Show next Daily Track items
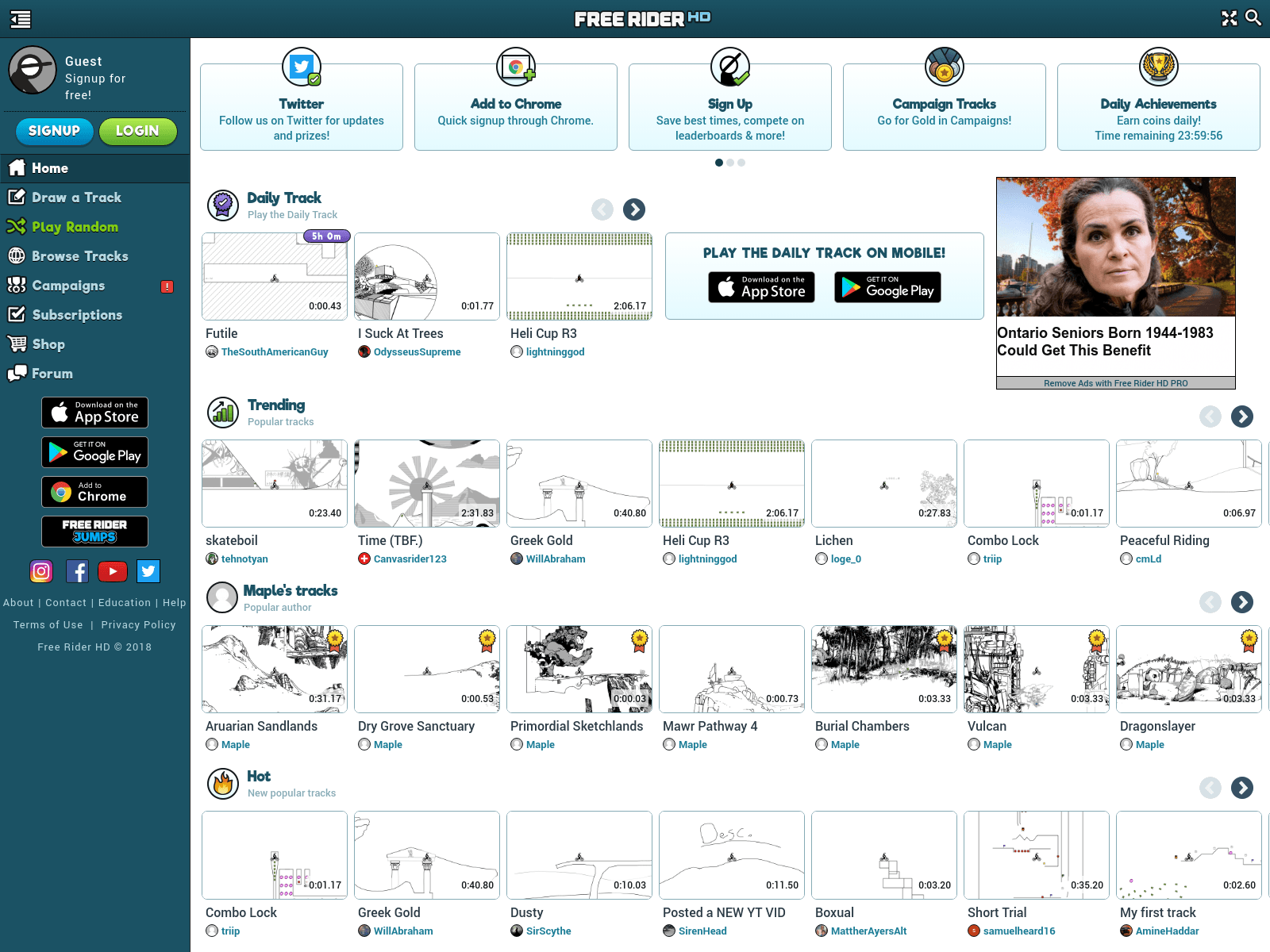This screenshot has width=1270, height=952. tap(634, 209)
